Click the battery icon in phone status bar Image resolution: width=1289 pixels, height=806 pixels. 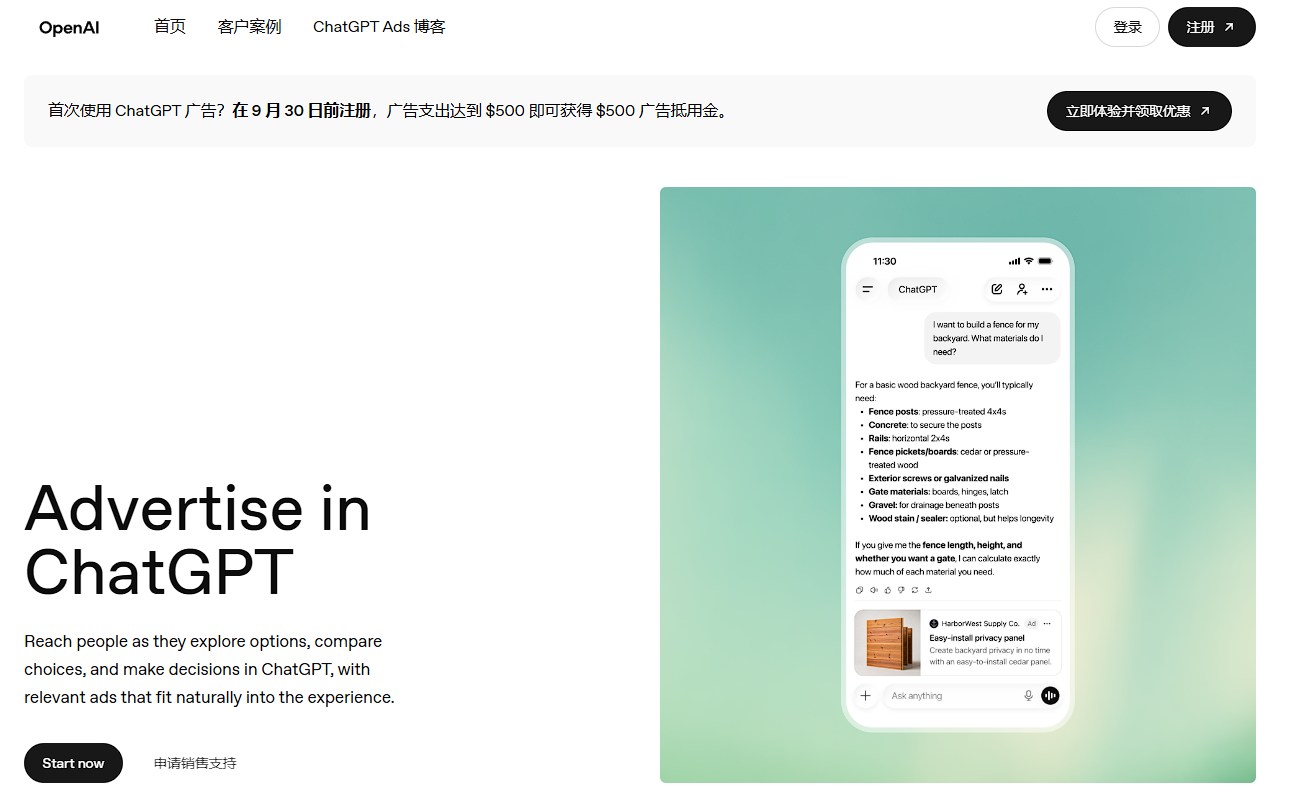(x=1045, y=261)
